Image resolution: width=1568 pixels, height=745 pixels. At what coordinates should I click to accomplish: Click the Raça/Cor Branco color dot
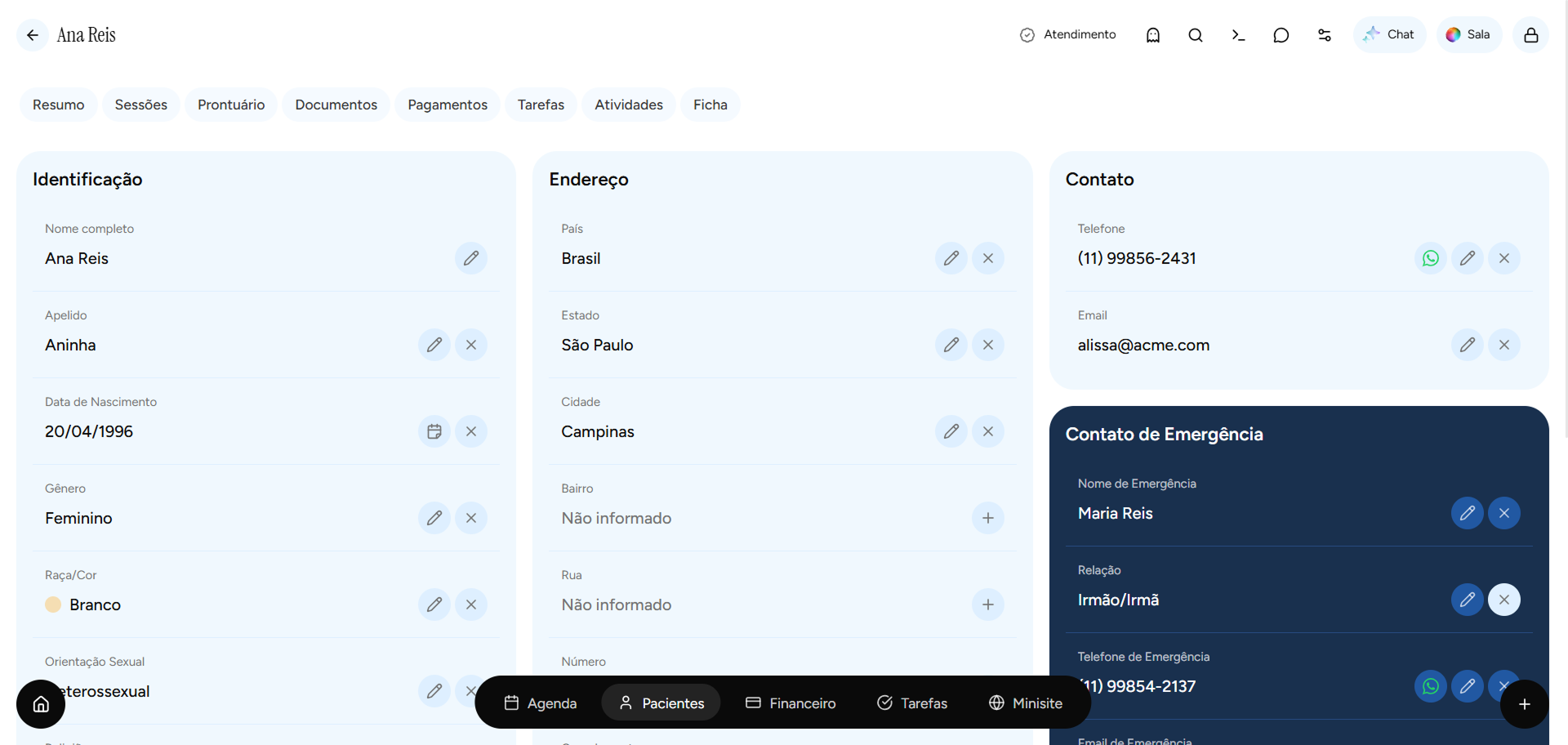[x=53, y=604]
